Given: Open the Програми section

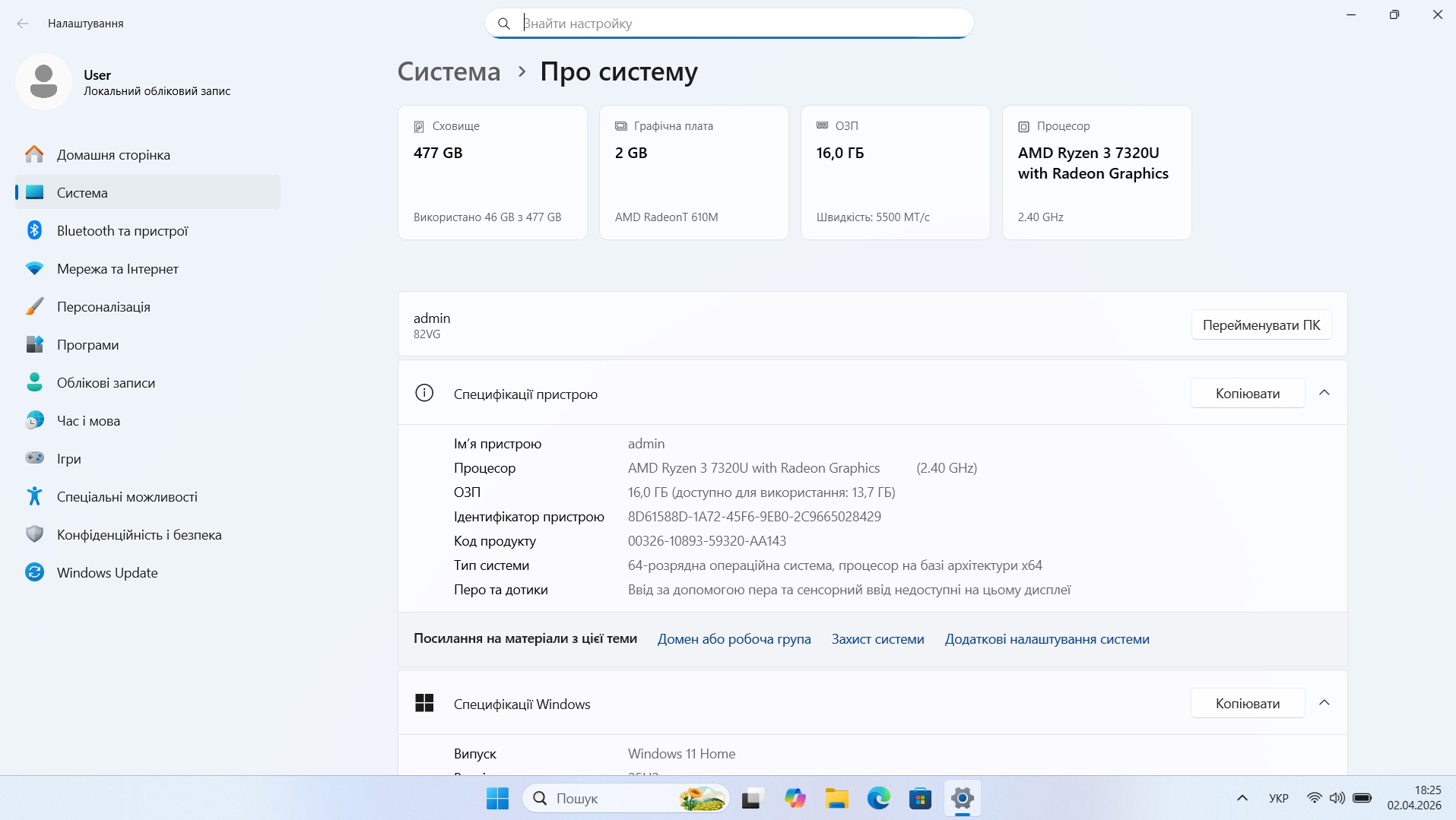Looking at the screenshot, I should (87, 344).
